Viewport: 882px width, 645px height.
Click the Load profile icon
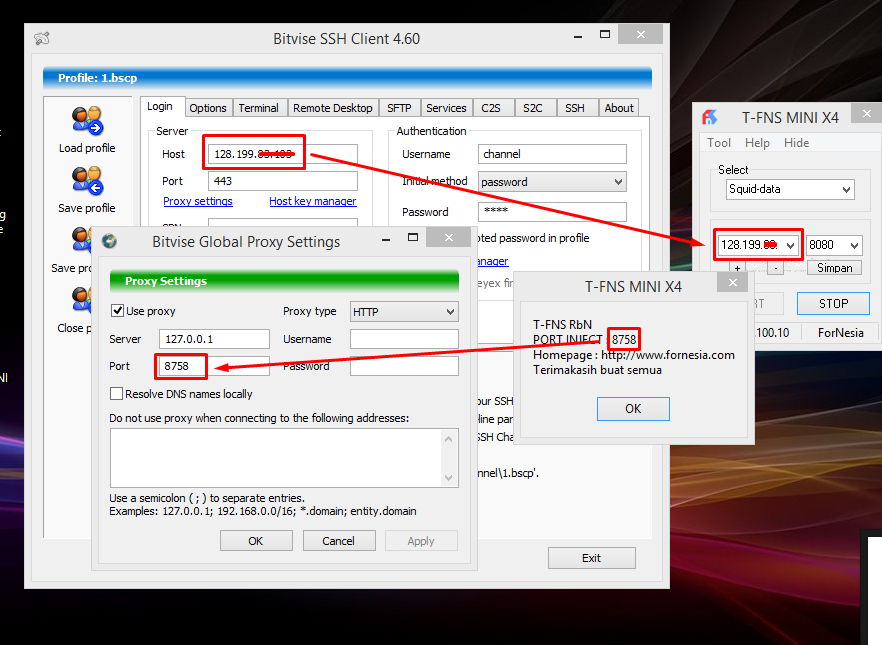[87, 120]
